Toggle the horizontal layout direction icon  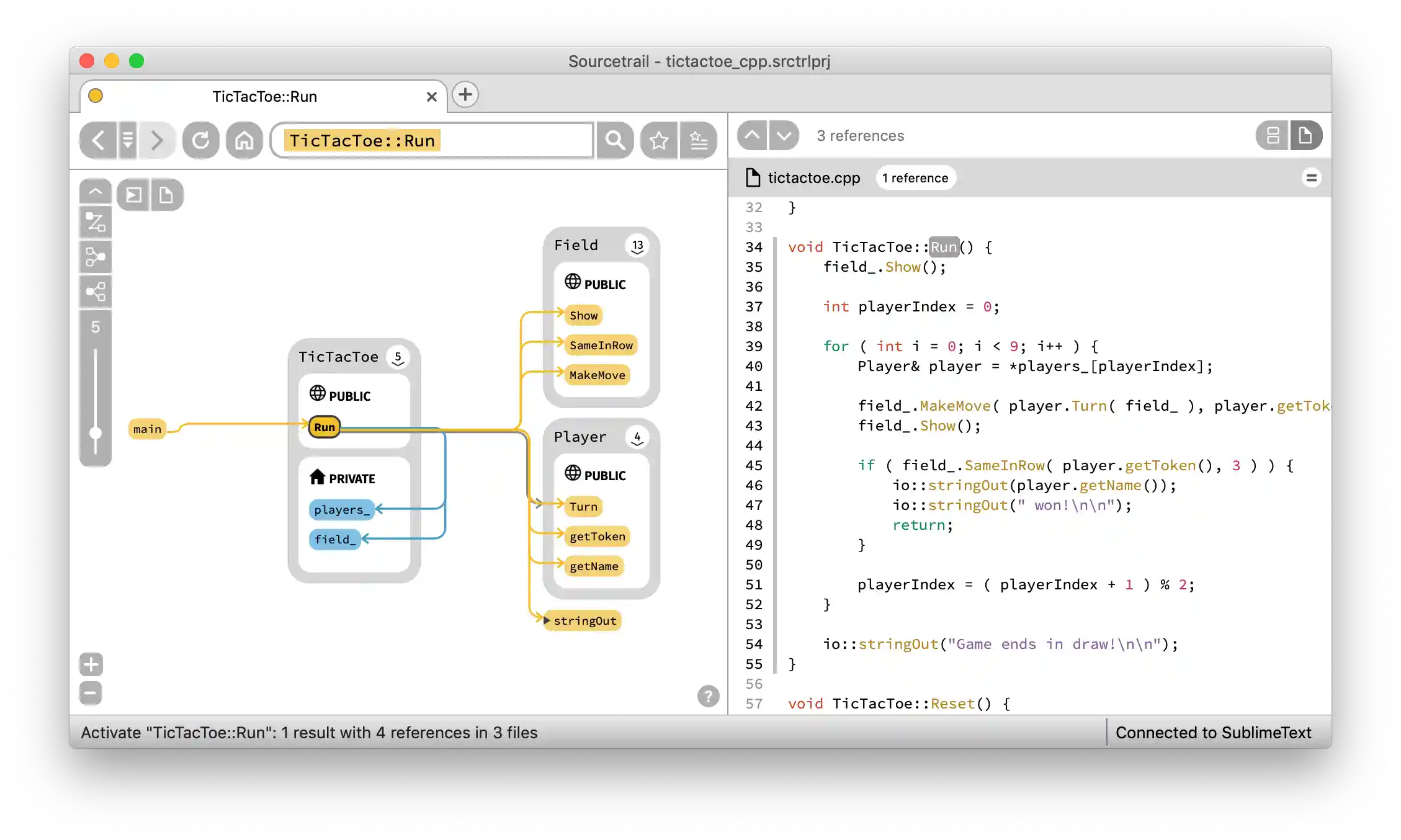tap(95, 222)
